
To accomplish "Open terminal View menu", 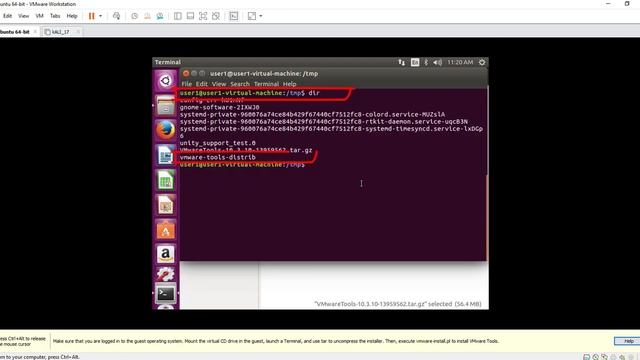I will pyautogui.click(x=219, y=84).
